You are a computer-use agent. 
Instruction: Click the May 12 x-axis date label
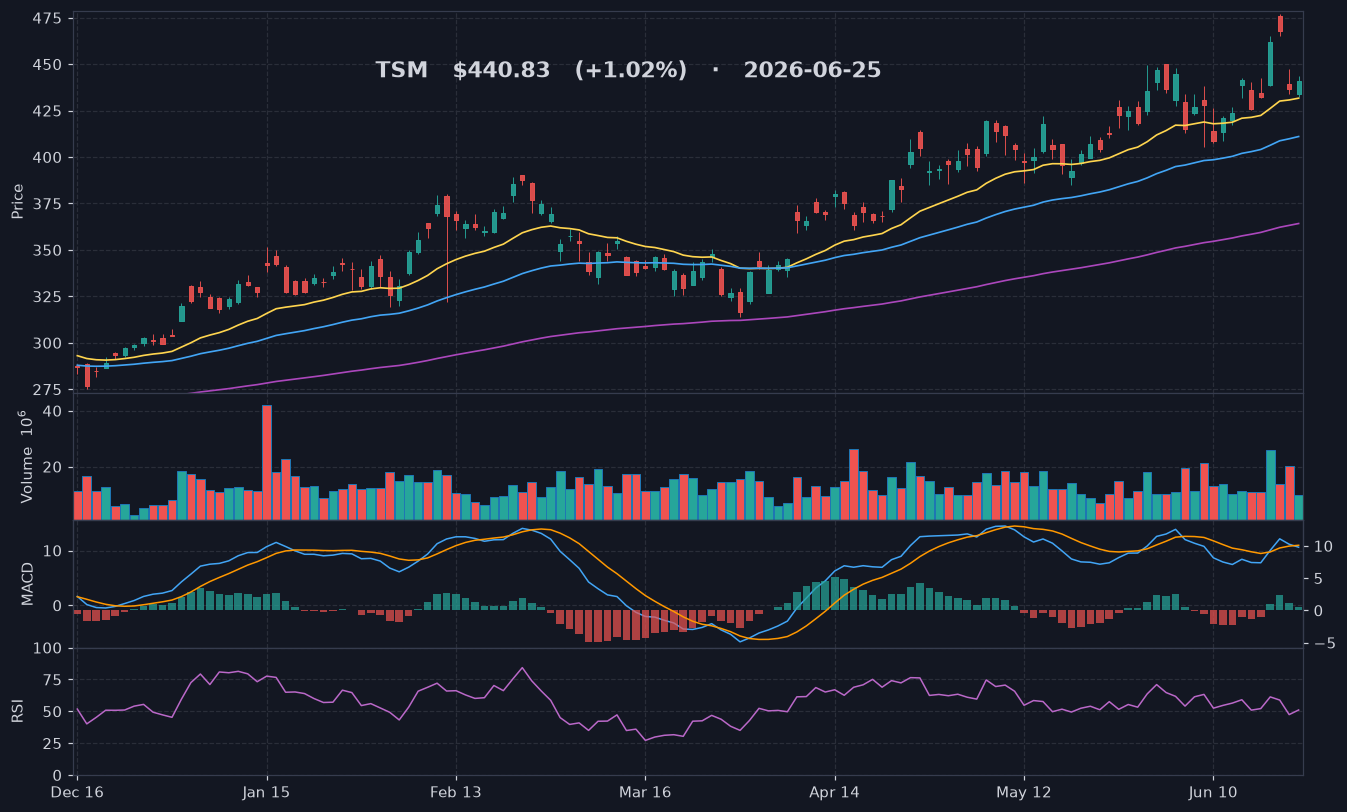(x=1024, y=792)
